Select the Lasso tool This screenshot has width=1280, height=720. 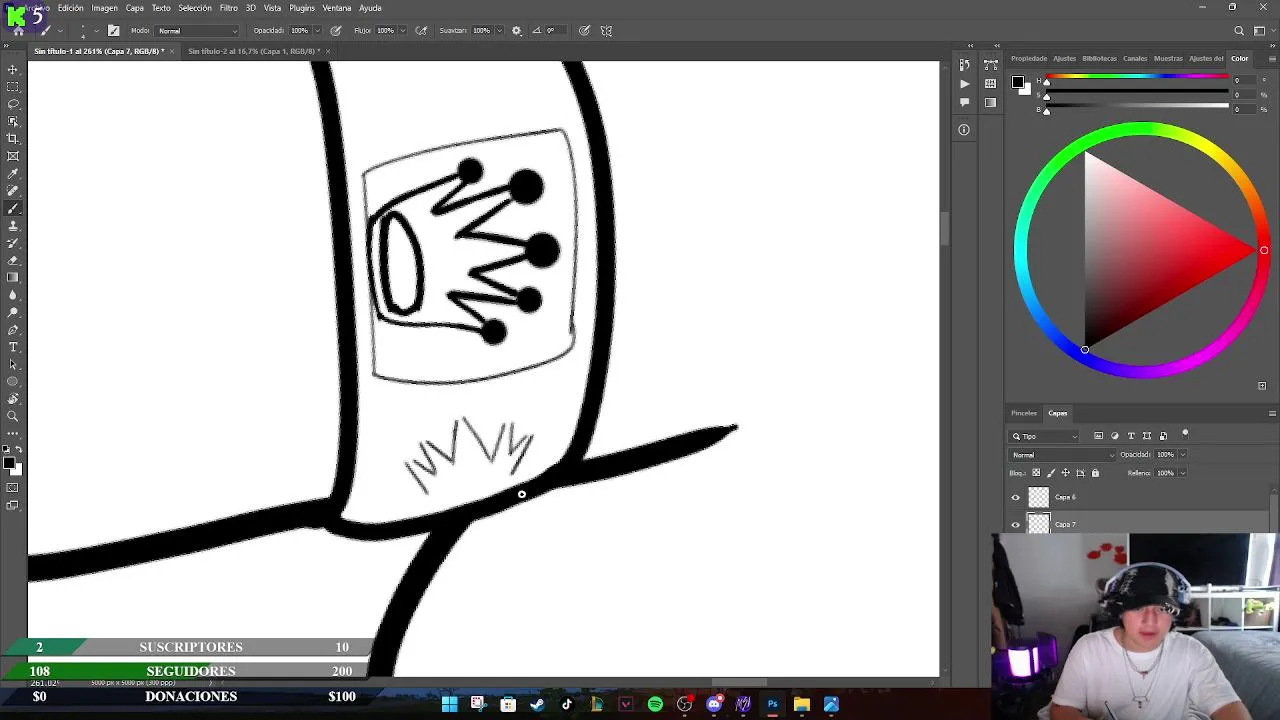click(13, 104)
